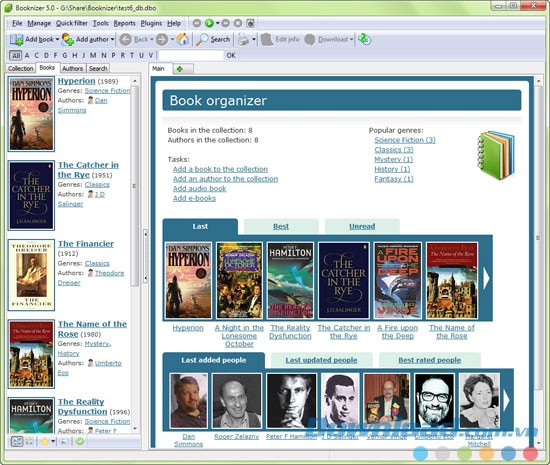The image size is (550, 465).
Task: Toggle the All letter filter
Action: click(x=15, y=55)
